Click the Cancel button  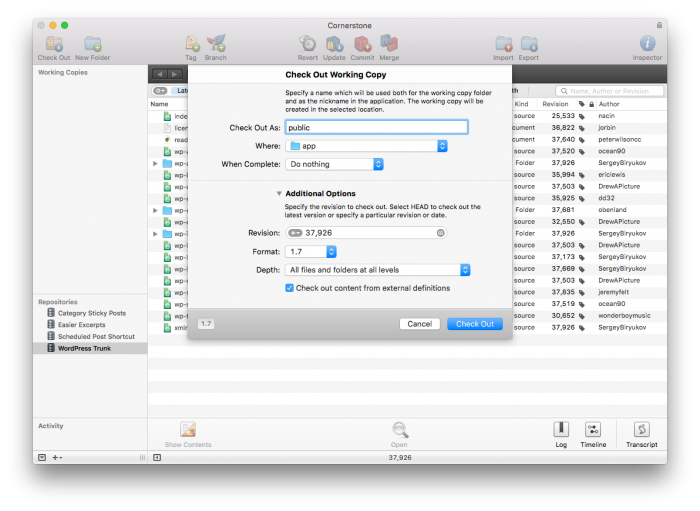420,324
